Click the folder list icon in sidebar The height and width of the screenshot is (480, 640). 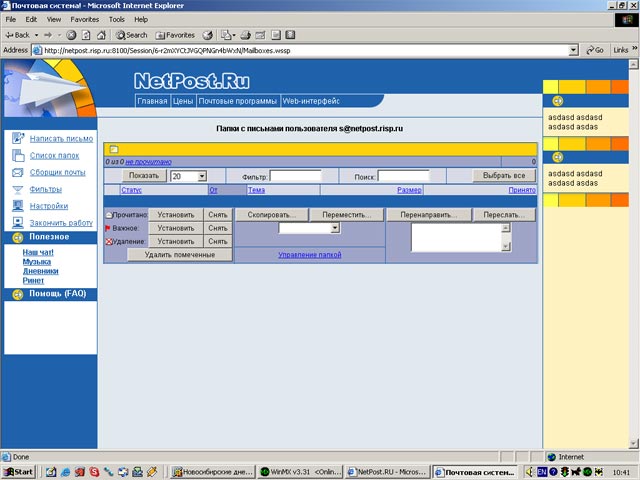[x=18, y=155]
